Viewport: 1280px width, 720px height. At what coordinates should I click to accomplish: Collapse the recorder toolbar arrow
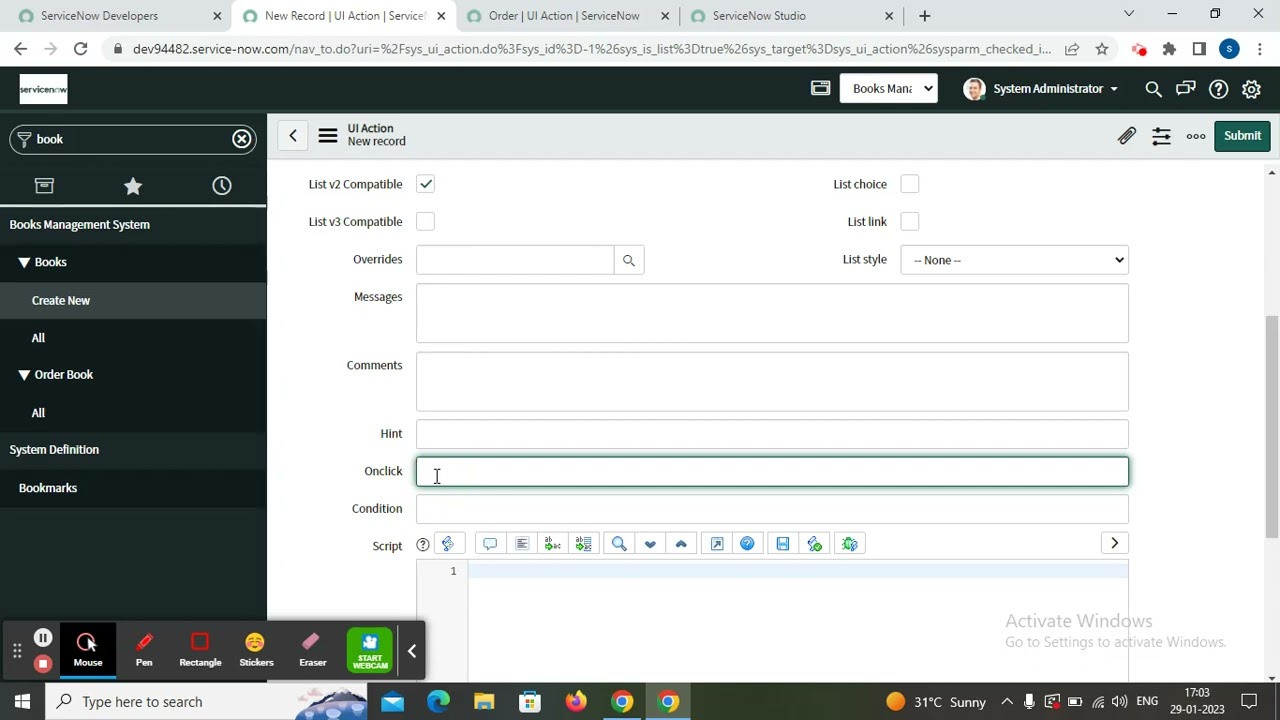click(411, 651)
